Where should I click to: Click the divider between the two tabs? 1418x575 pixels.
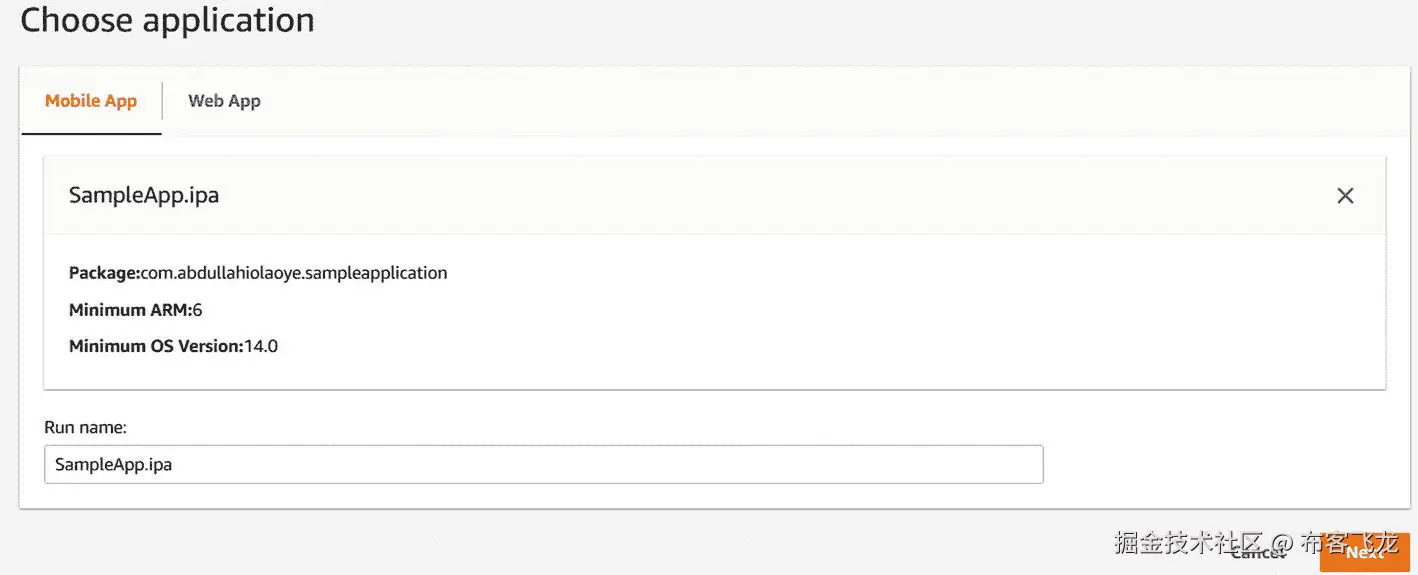(x=163, y=101)
